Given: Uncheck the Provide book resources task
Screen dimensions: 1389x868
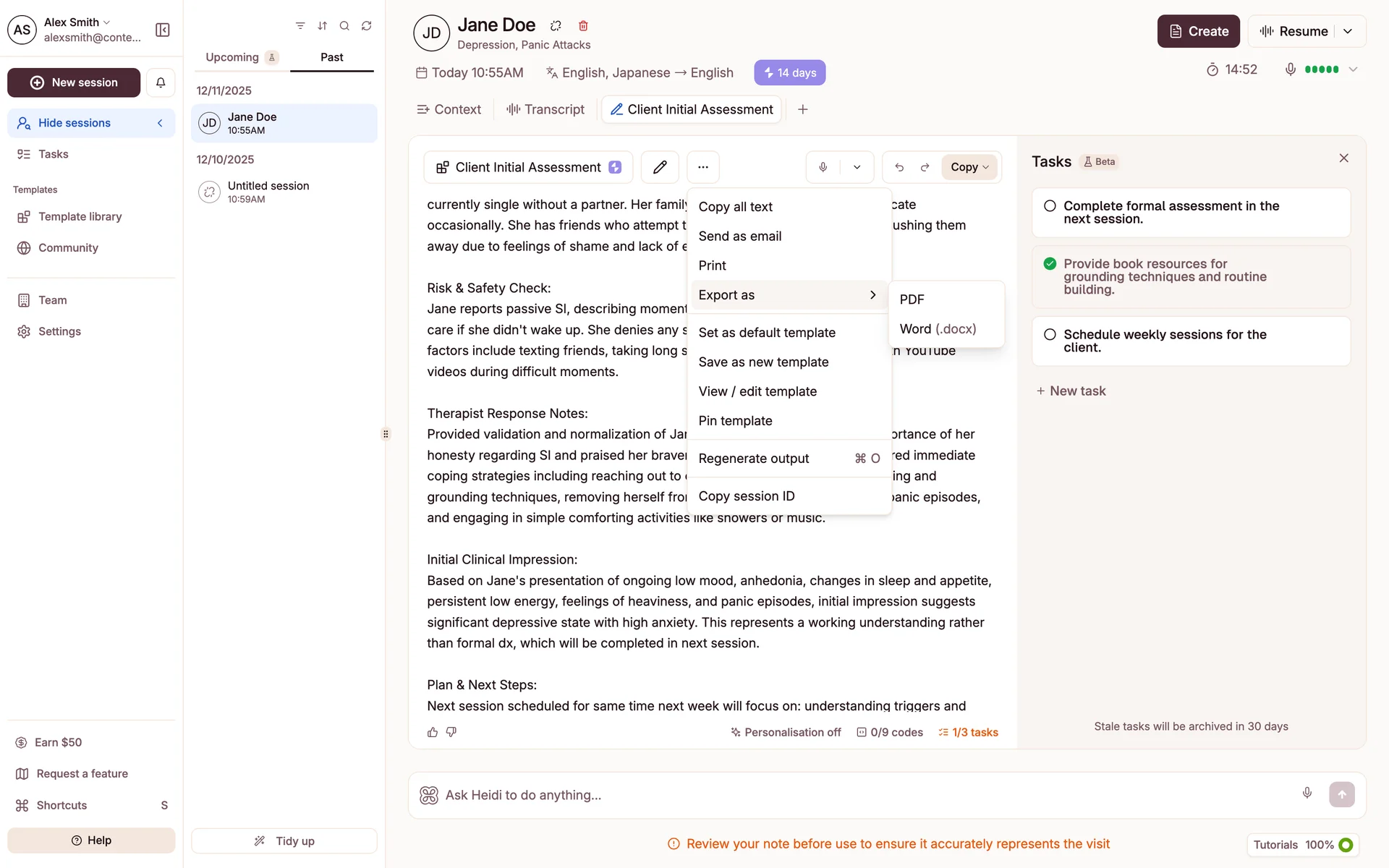Looking at the screenshot, I should (1050, 264).
